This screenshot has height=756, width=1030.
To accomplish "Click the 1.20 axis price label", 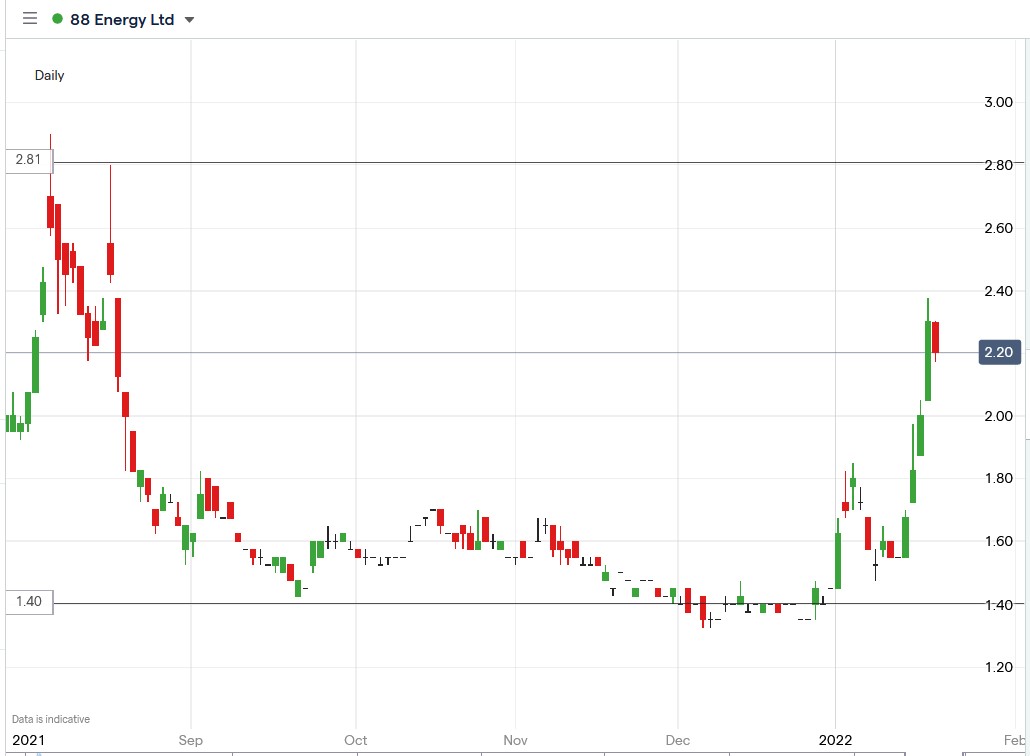I will coord(998,666).
